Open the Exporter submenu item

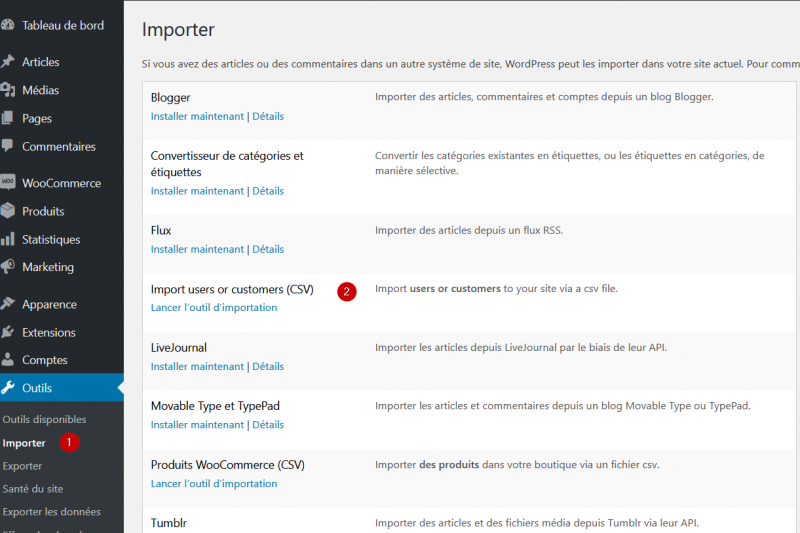(22, 466)
